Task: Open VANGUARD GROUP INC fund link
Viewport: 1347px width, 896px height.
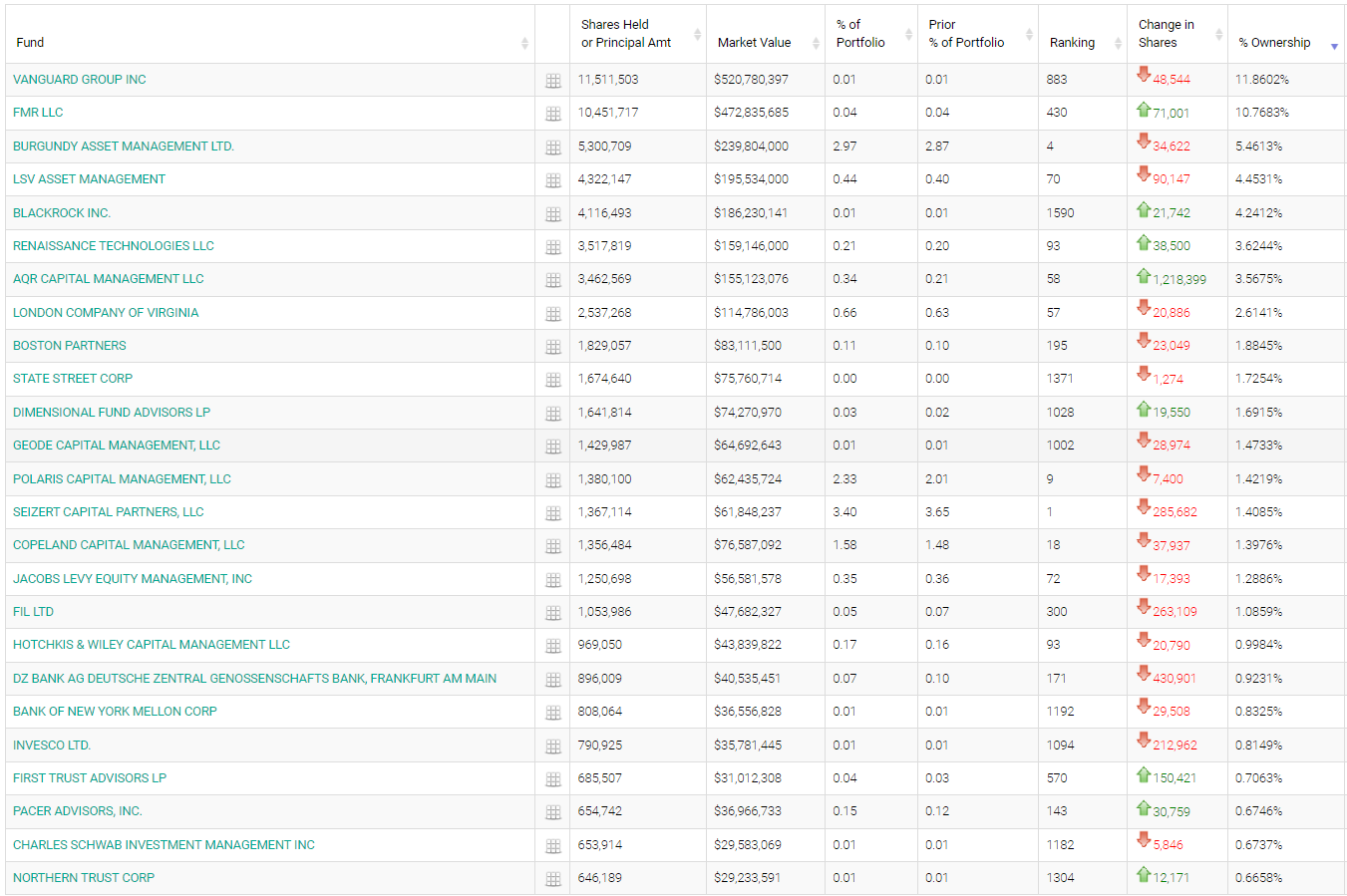Action: [x=80, y=80]
